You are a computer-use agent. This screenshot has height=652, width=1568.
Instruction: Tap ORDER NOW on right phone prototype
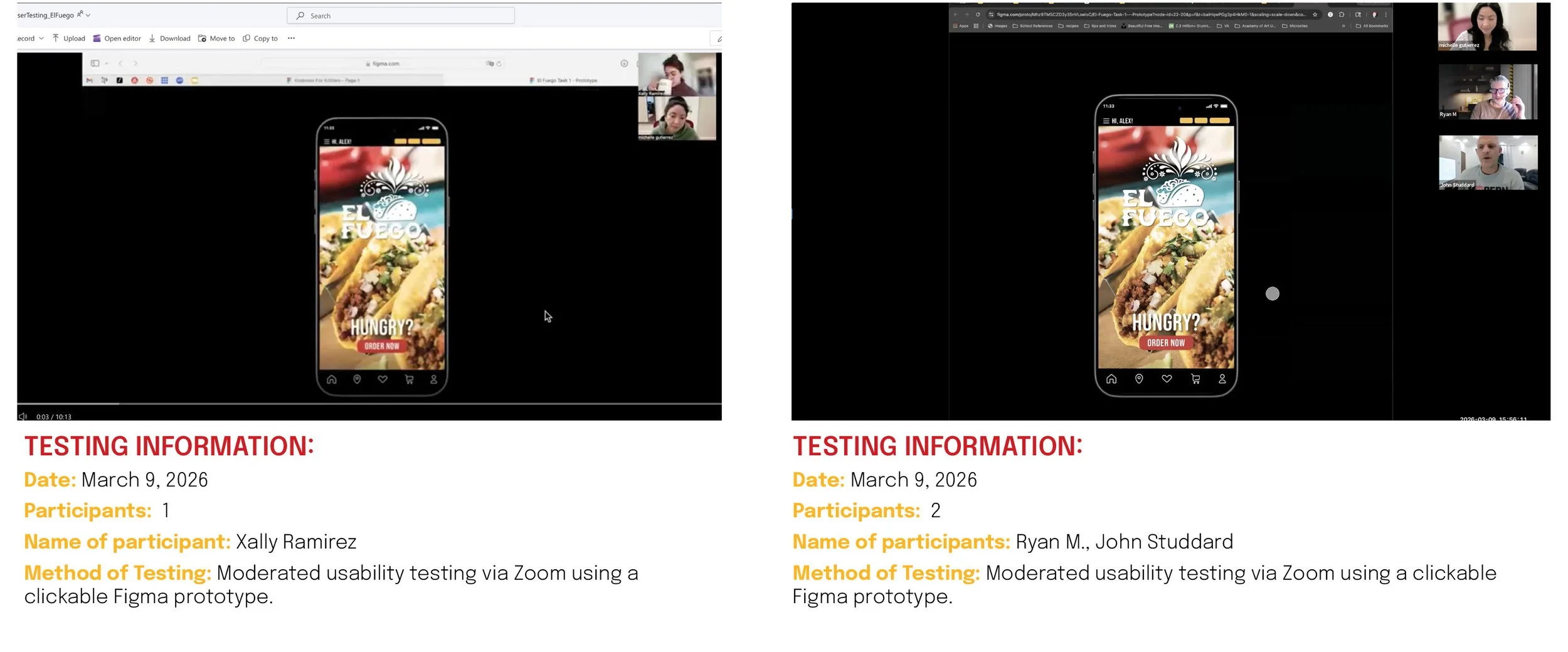click(1166, 343)
